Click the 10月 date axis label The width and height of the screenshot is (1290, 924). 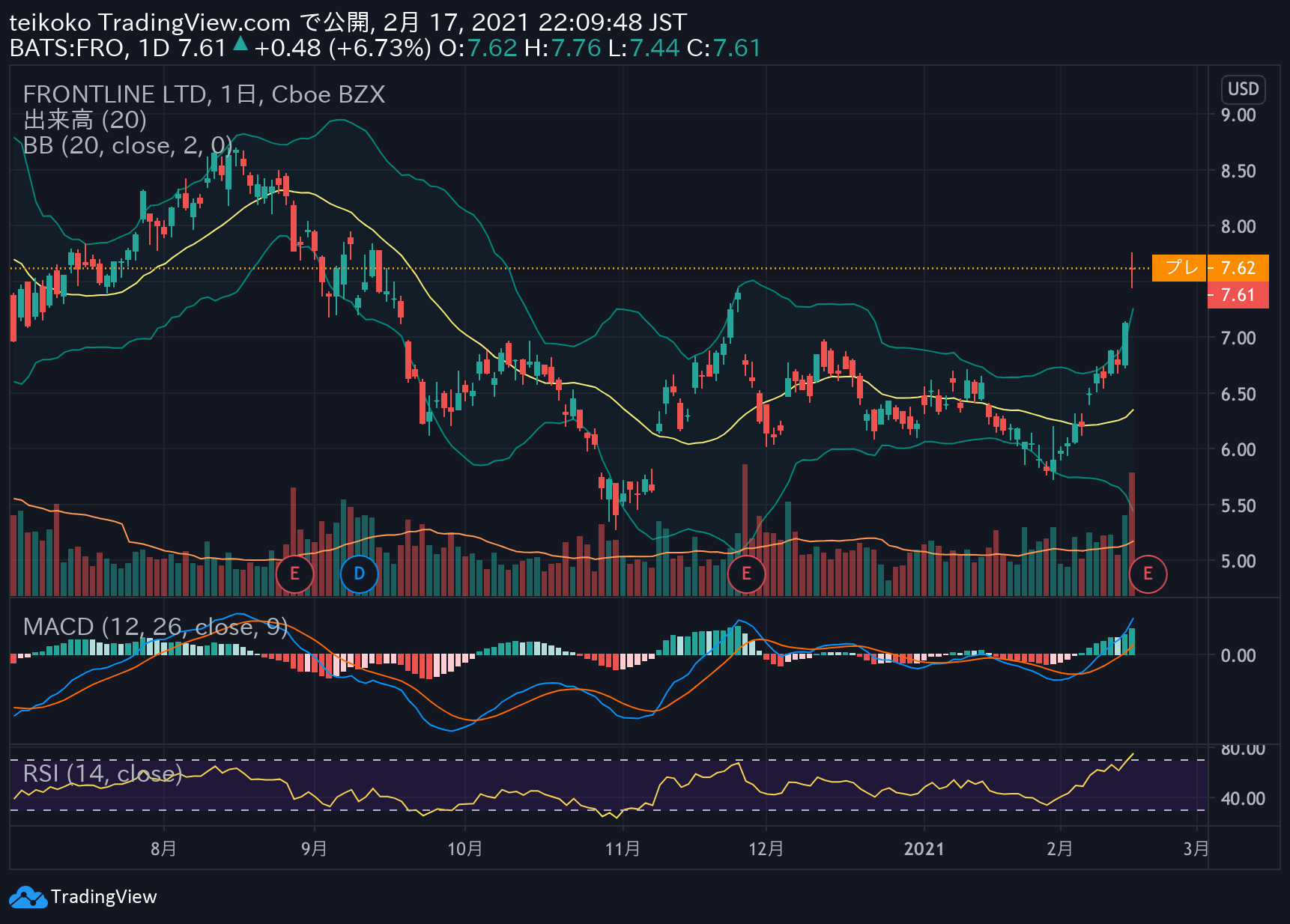tap(465, 848)
